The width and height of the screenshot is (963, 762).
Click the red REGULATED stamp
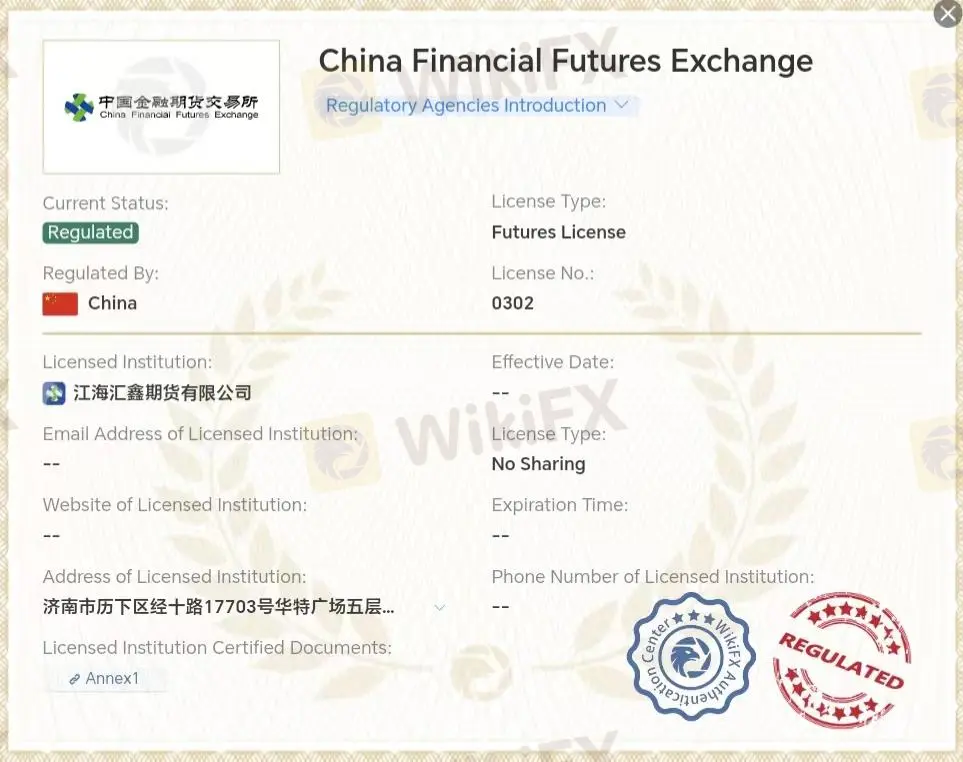841,659
